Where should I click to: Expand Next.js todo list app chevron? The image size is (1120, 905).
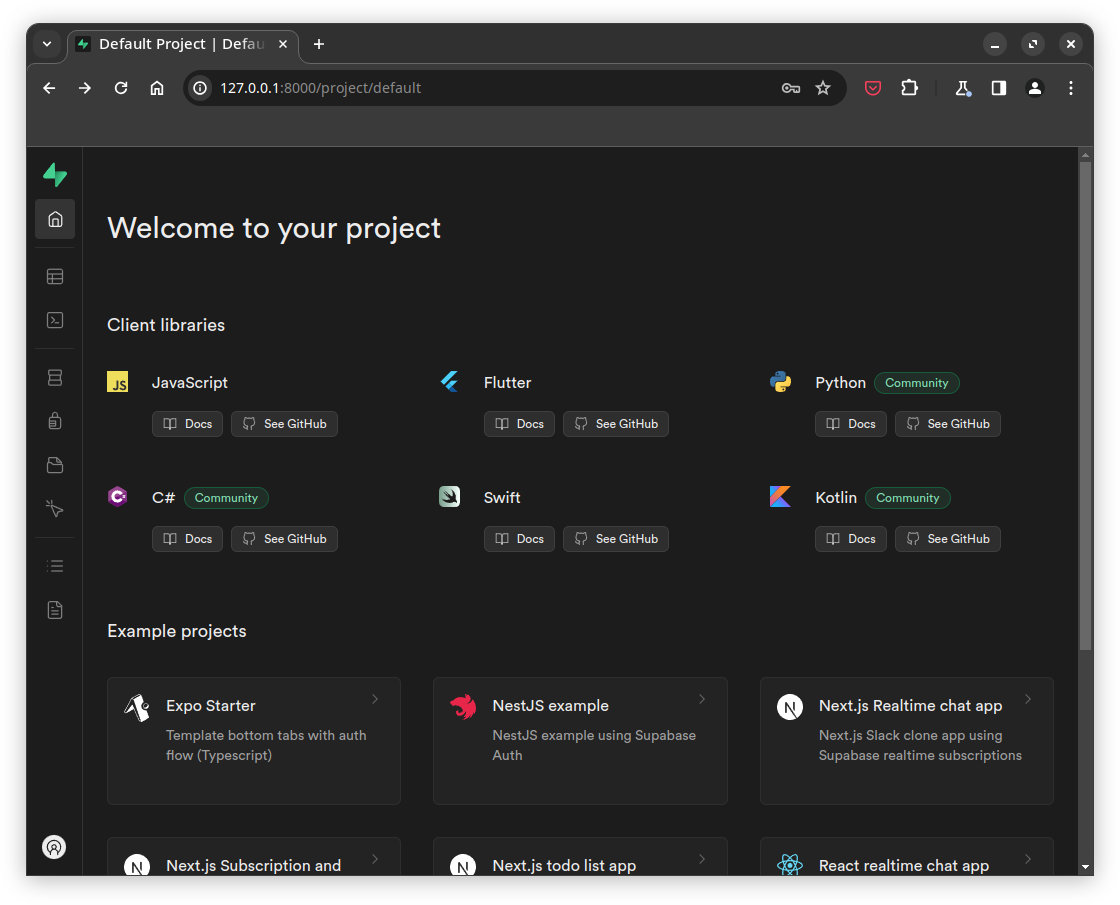(x=702, y=859)
